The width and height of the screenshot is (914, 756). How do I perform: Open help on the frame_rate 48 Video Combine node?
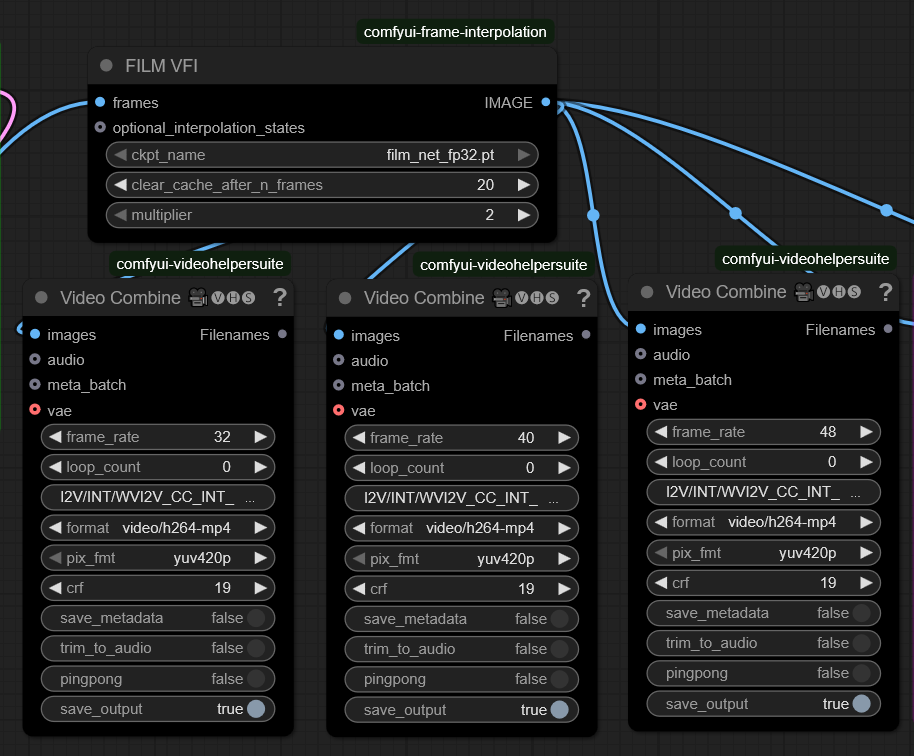point(885,291)
